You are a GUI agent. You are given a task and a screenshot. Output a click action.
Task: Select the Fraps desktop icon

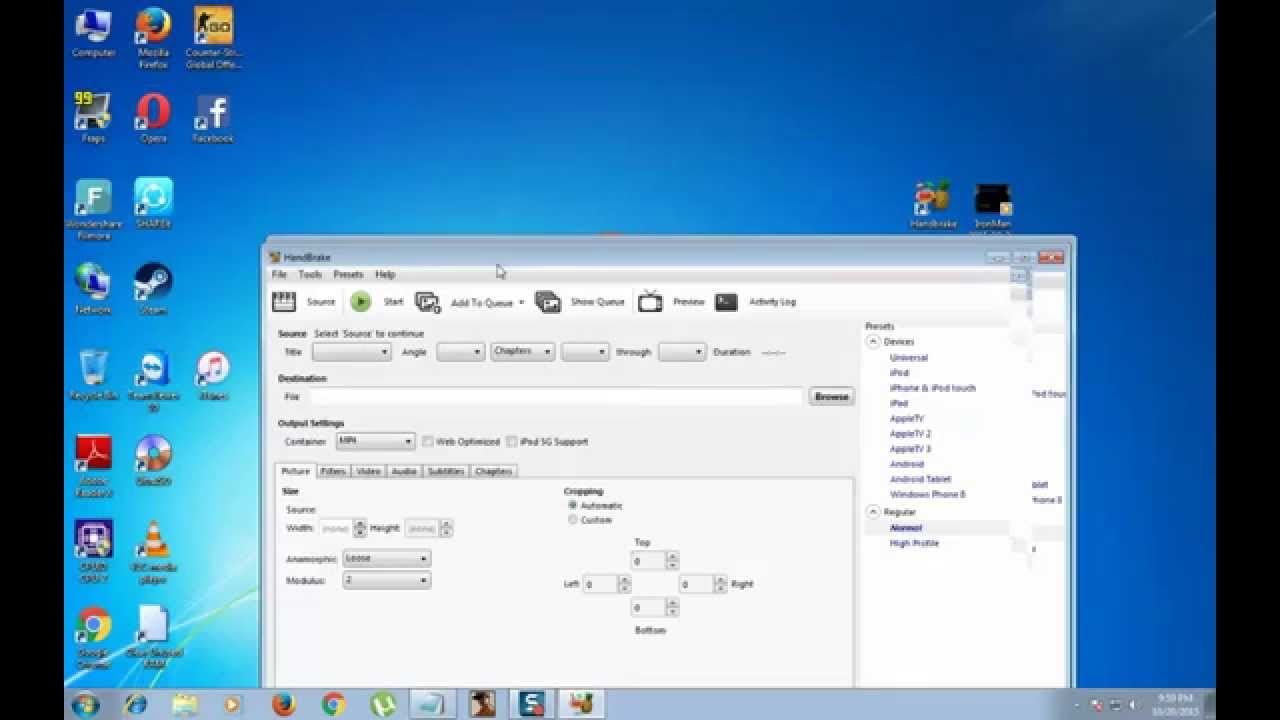pyautogui.click(x=93, y=117)
